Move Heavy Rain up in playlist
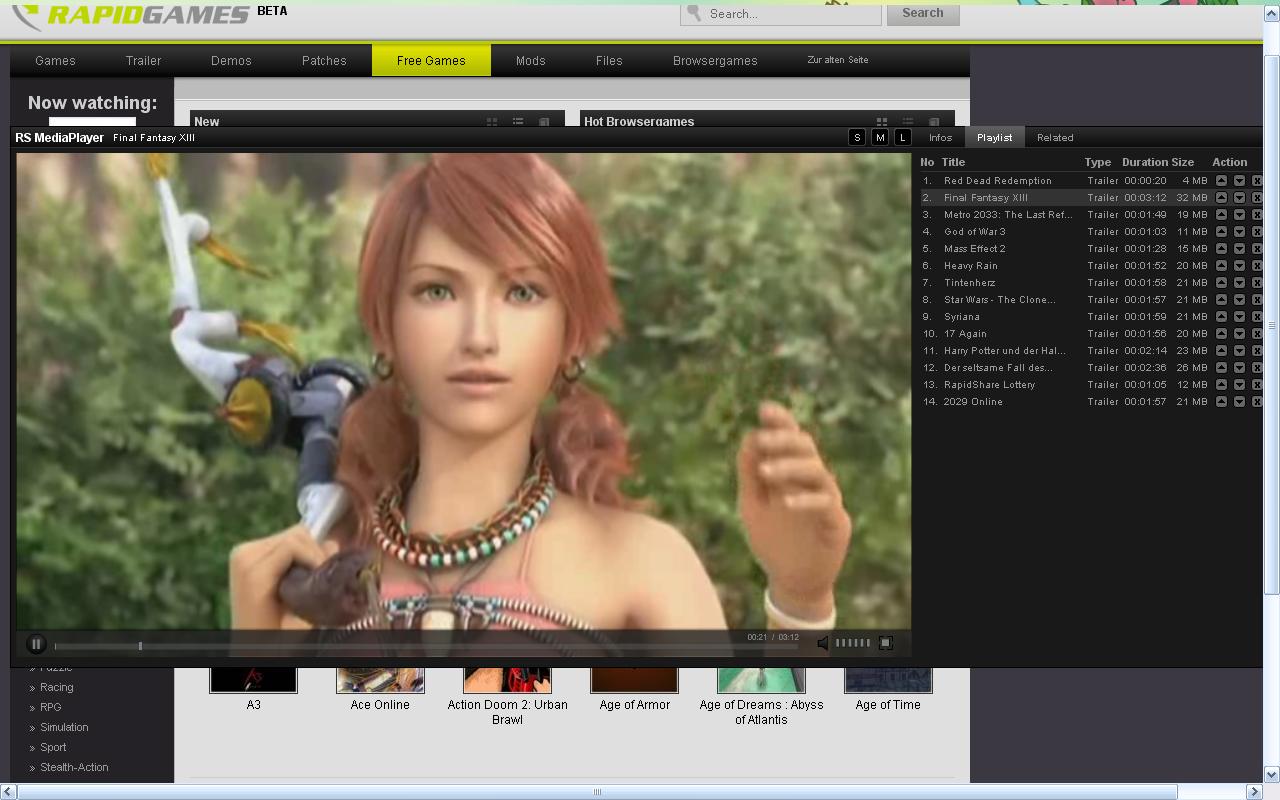Image resolution: width=1280 pixels, height=800 pixels. [x=1221, y=266]
